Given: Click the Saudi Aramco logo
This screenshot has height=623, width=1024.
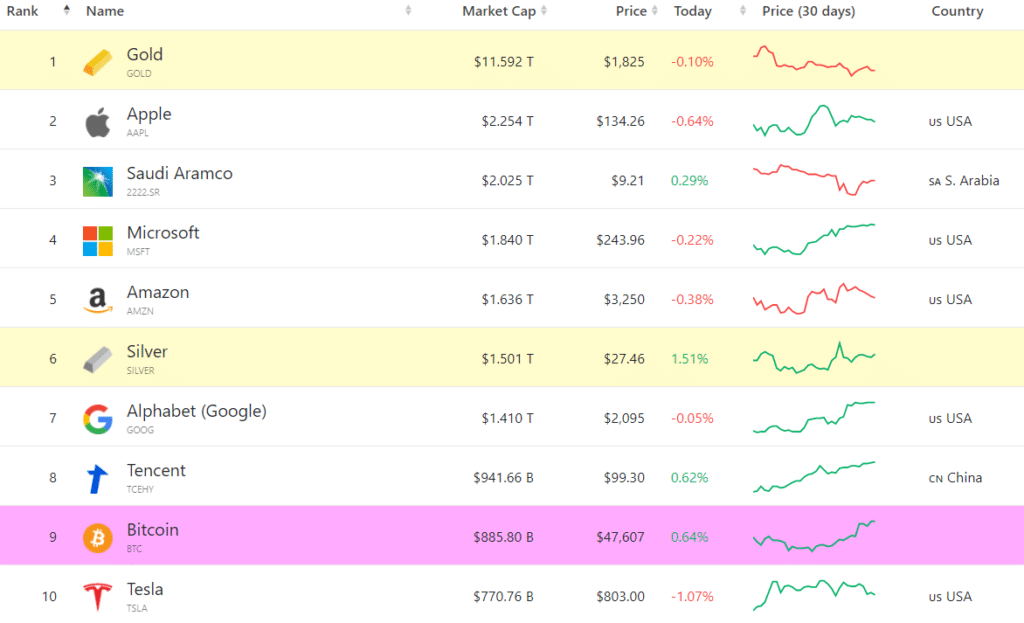Looking at the screenshot, I should (97, 181).
